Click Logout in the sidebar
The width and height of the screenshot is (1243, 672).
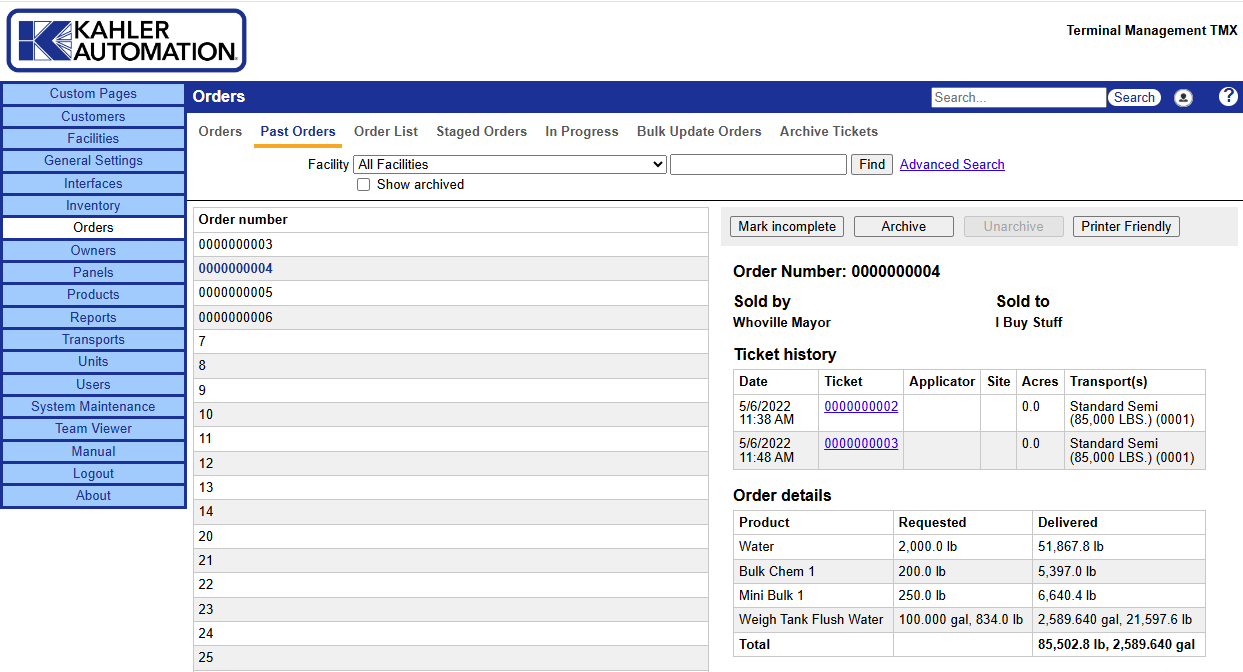pos(93,474)
